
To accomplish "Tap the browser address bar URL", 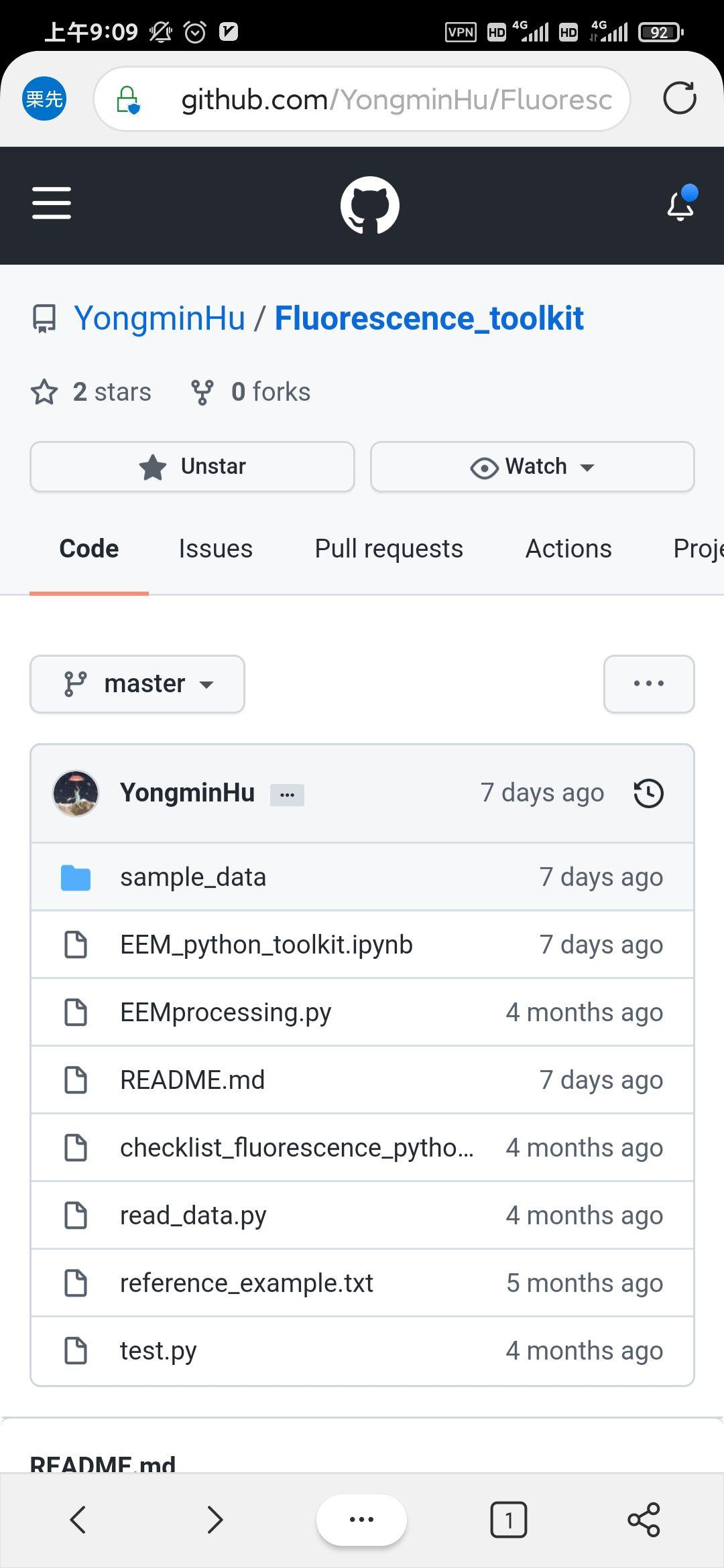I will [396, 99].
